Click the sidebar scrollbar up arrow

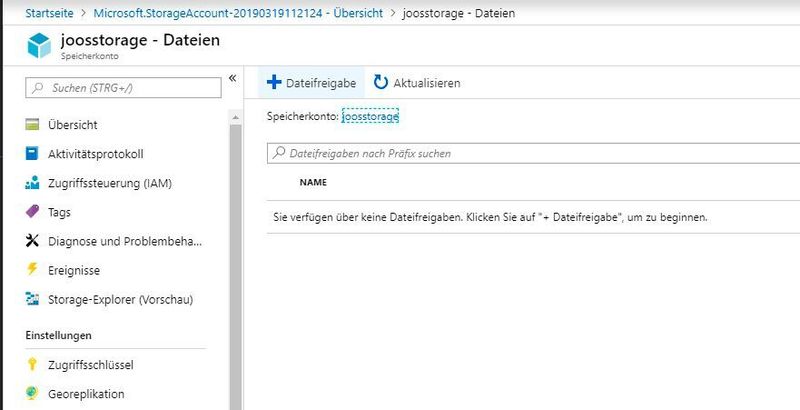tap(235, 117)
